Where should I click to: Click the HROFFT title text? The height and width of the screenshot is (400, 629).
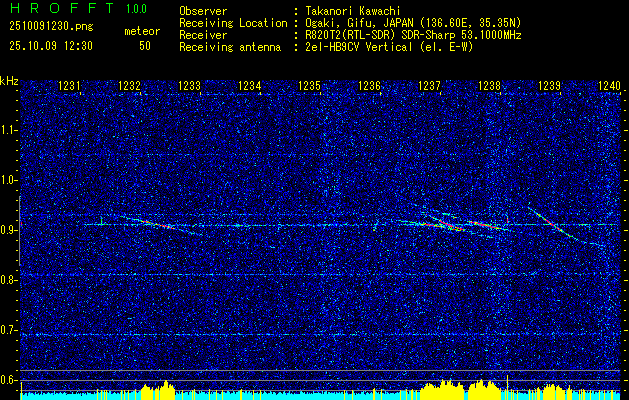(62, 8)
